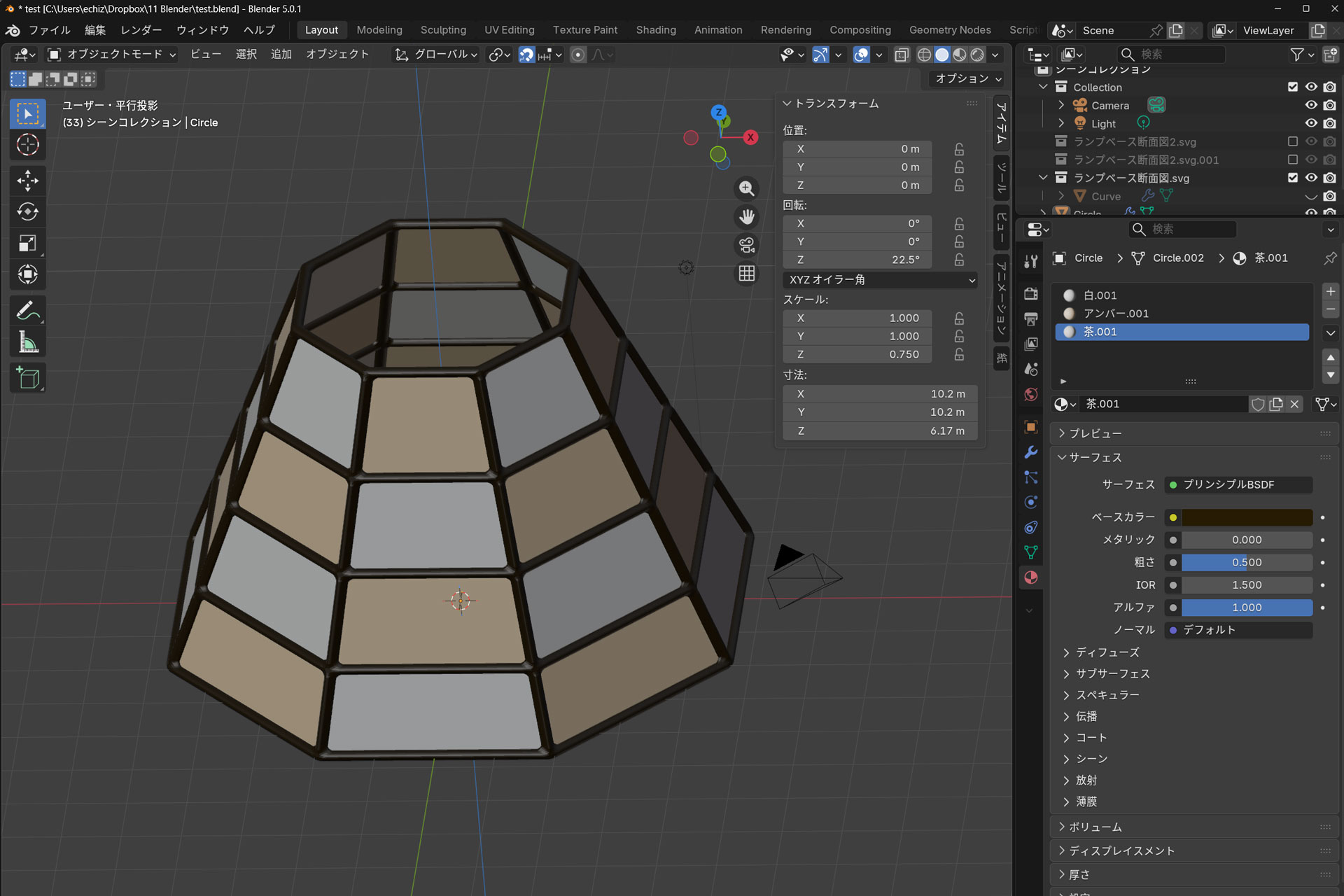
Task: Click the オプション button in viewport
Action: (967, 78)
